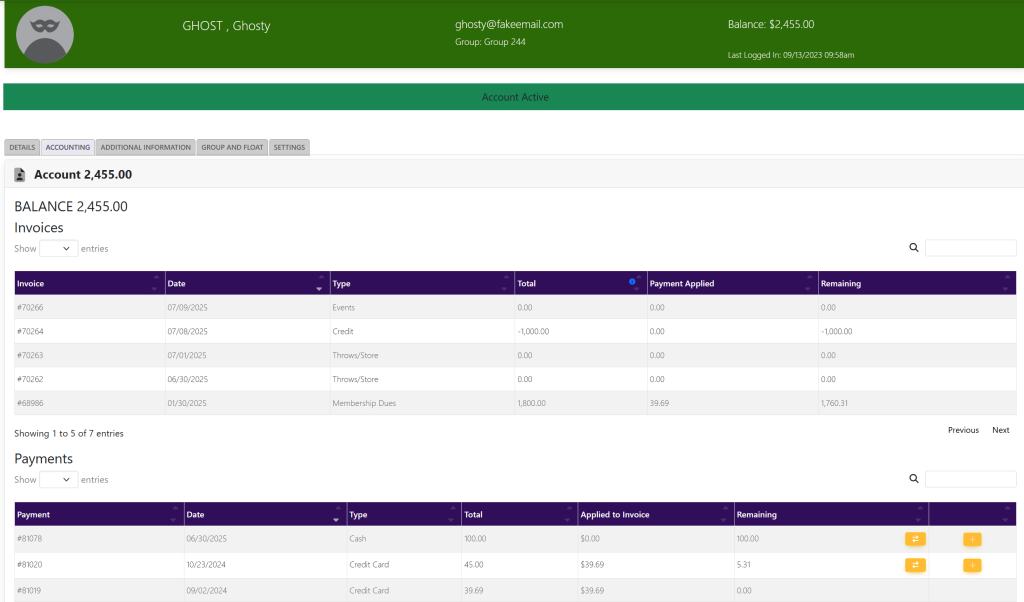Click the blue info icon in Total column
This screenshot has height=602, width=1024.
pyautogui.click(x=632, y=282)
